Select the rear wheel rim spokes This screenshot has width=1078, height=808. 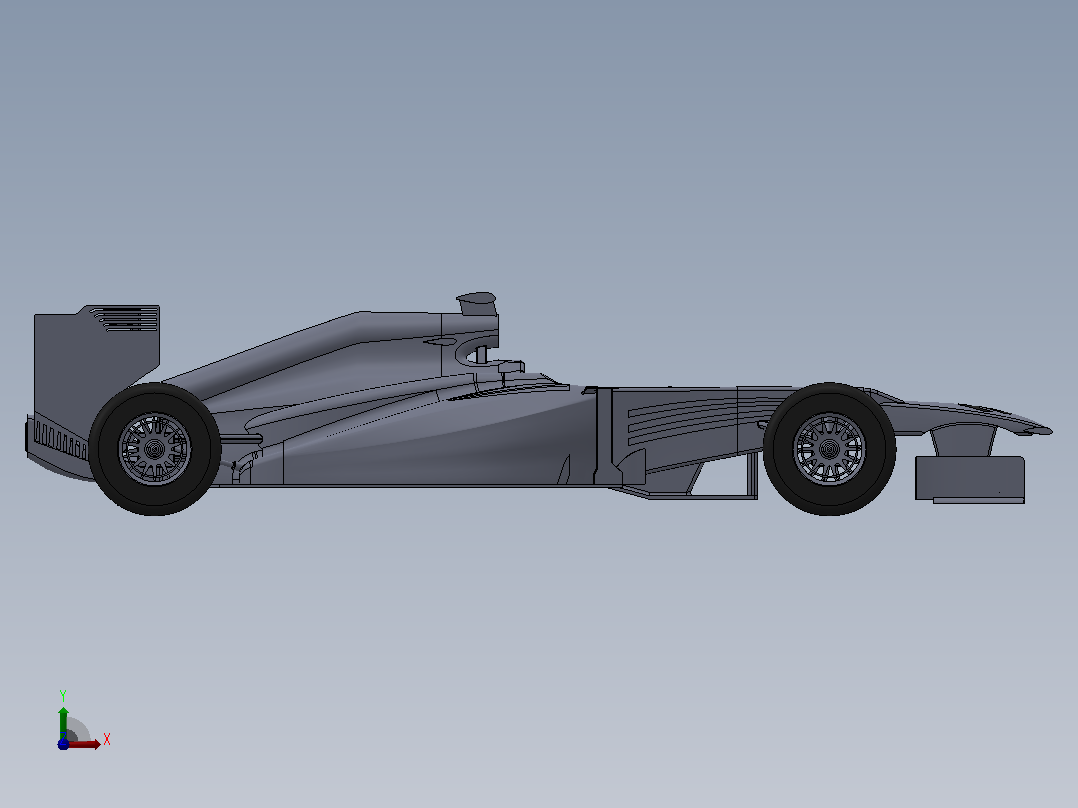[x=155, y=450]
